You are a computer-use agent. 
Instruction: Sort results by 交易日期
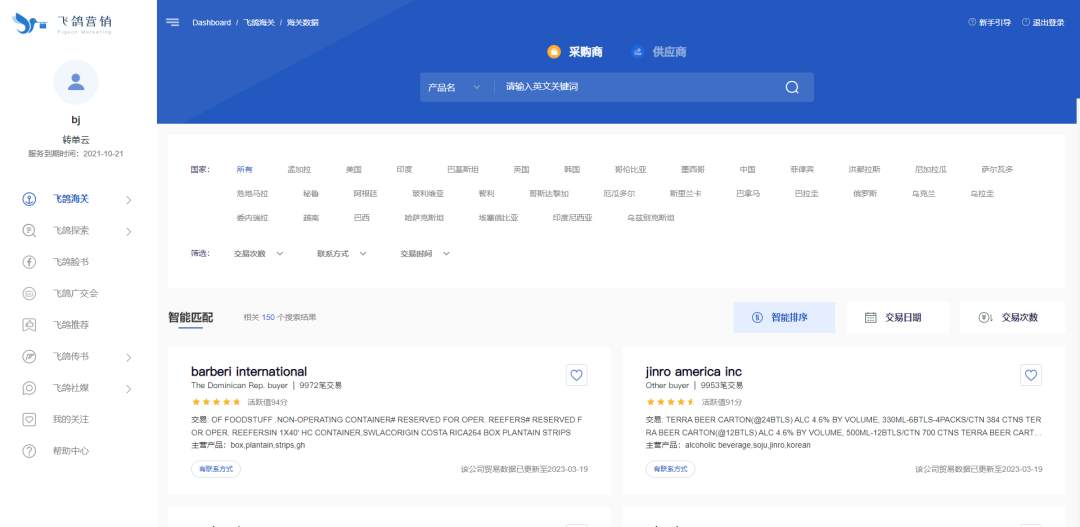click(897, 318)
